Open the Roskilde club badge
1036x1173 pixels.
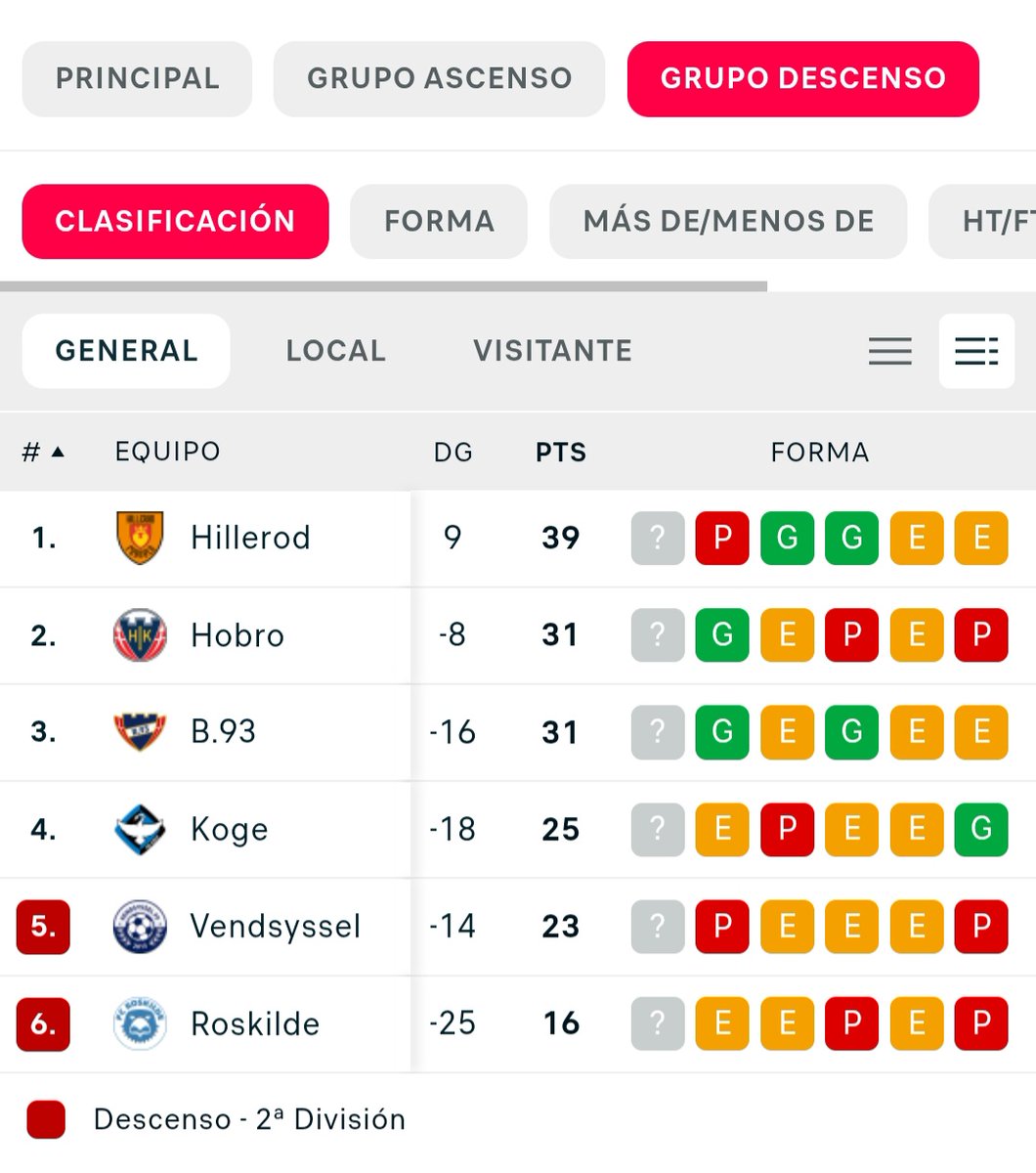pyautogui.click(x=140, y=1023)
